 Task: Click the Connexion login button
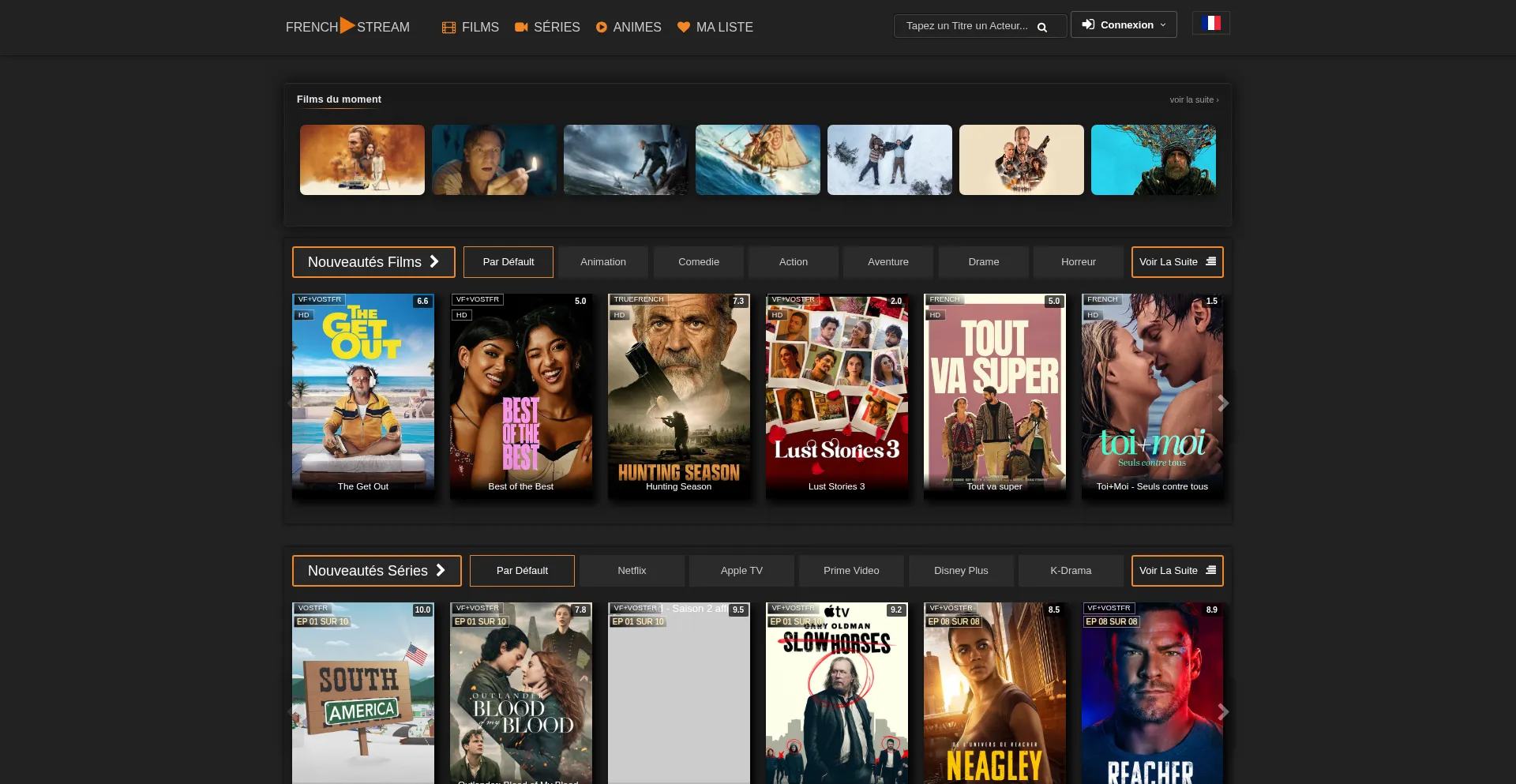tap(1124, 24)
